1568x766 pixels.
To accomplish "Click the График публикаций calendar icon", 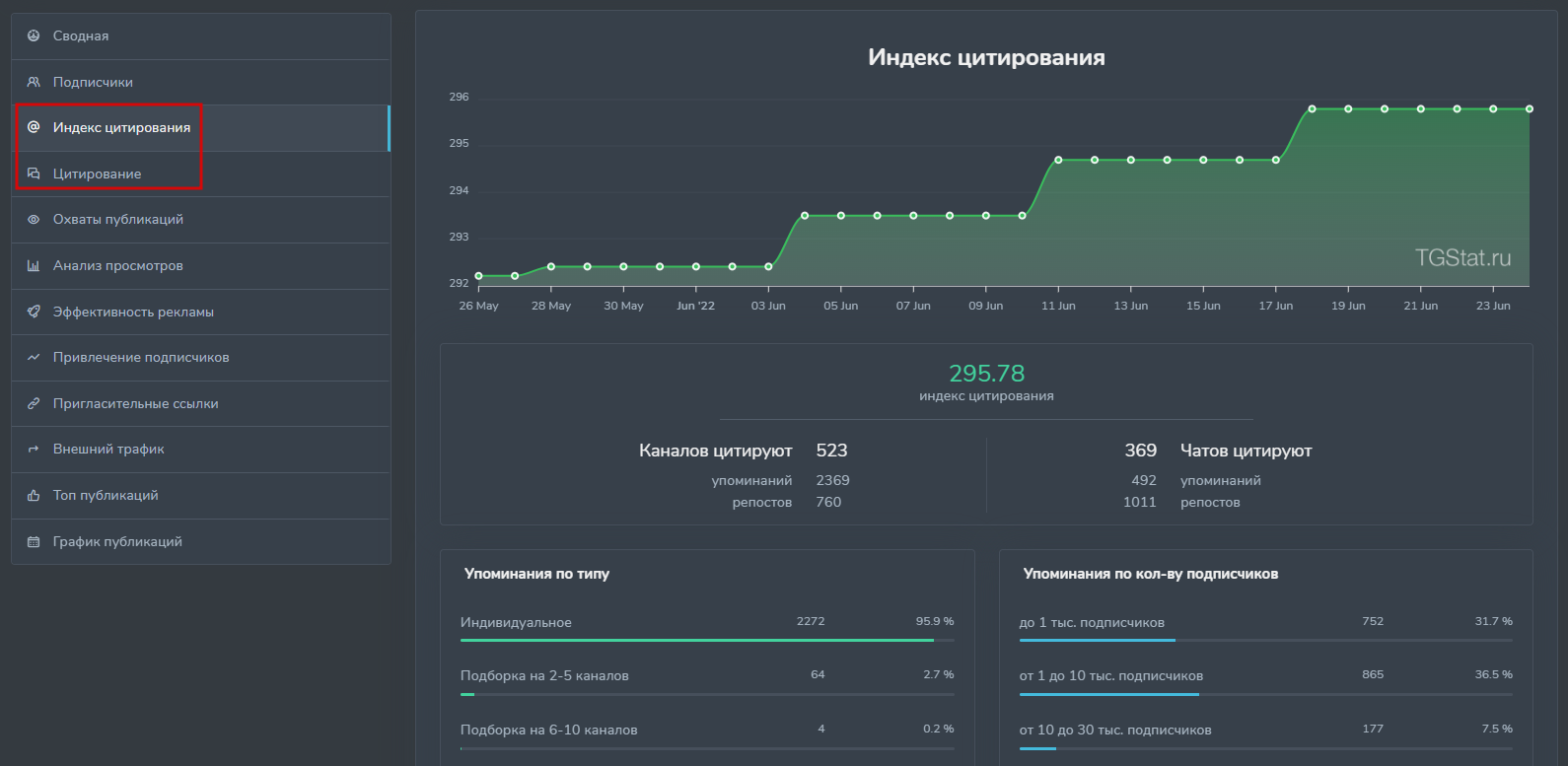I will pyautogui.click(x=34, y=541).
